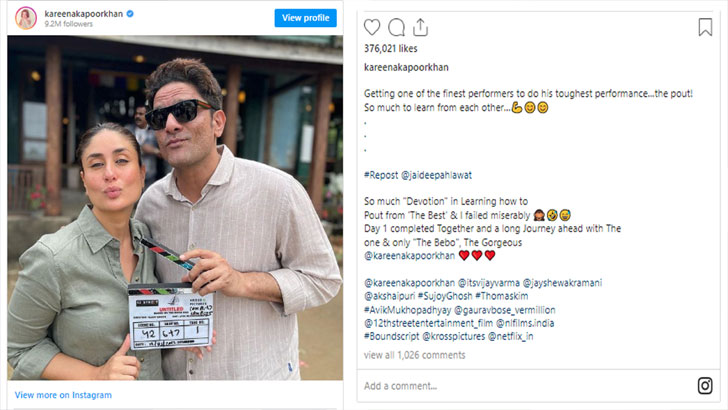Screen dimensions: 728x410
Task: Open View more on Instagram link
Action: [x=63, y=395]
